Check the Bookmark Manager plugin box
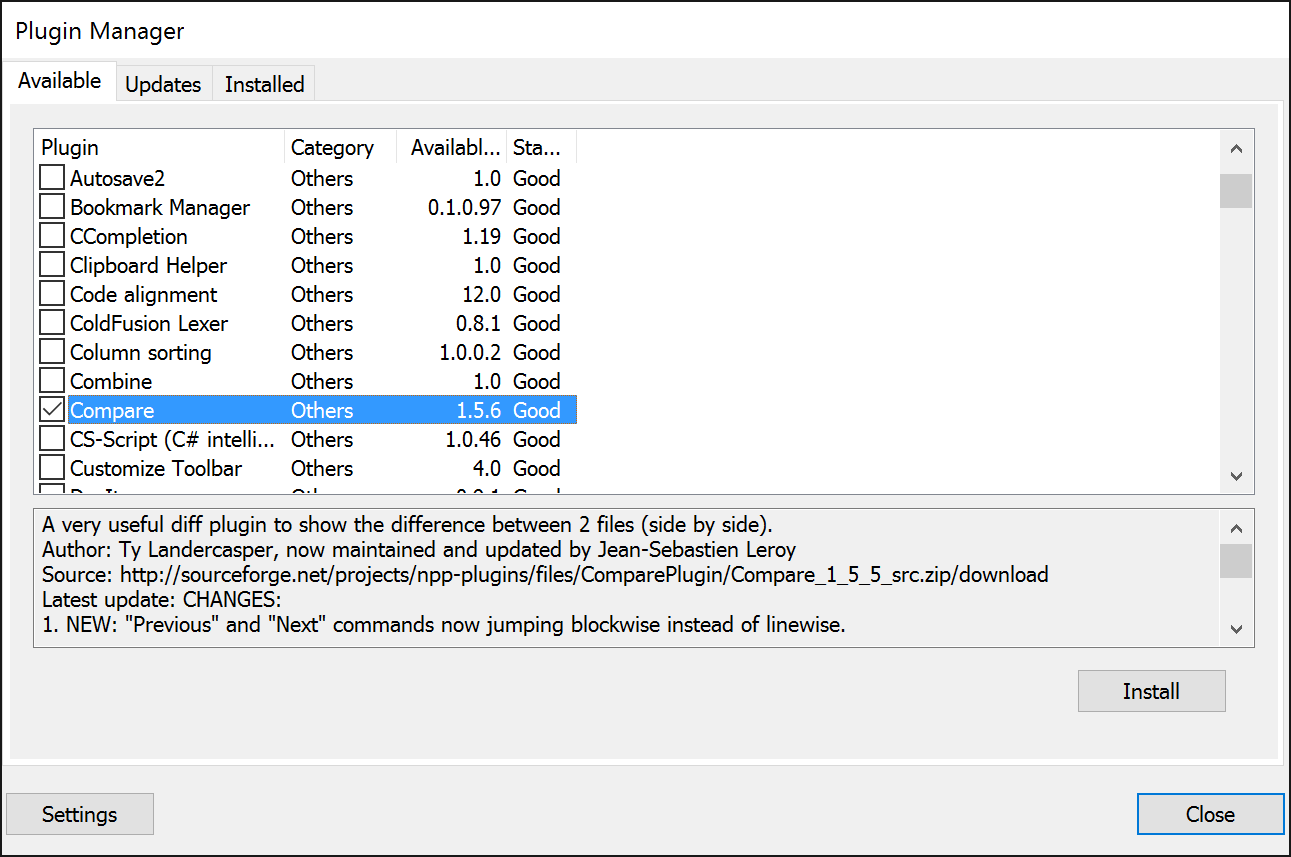The width and height of the screenshot is (1291, 857). point(52,207)
